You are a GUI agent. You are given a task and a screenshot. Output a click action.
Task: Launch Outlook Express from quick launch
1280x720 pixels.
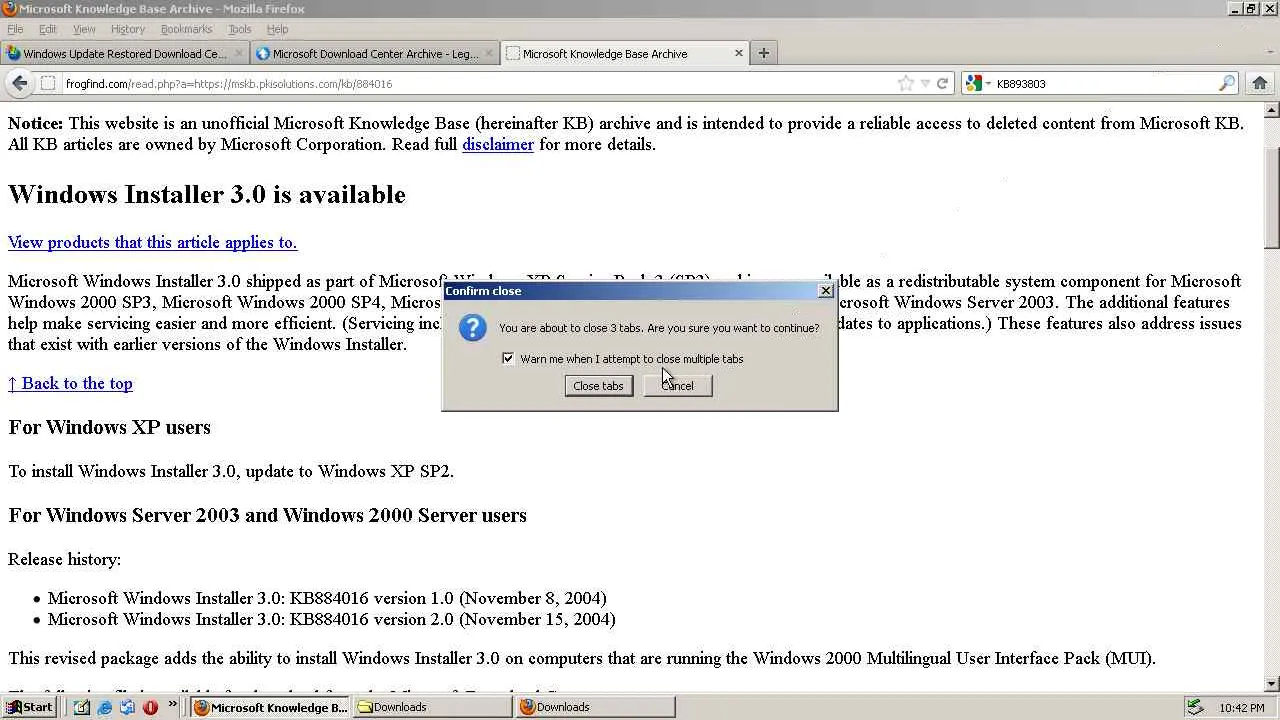pos(127,707)
